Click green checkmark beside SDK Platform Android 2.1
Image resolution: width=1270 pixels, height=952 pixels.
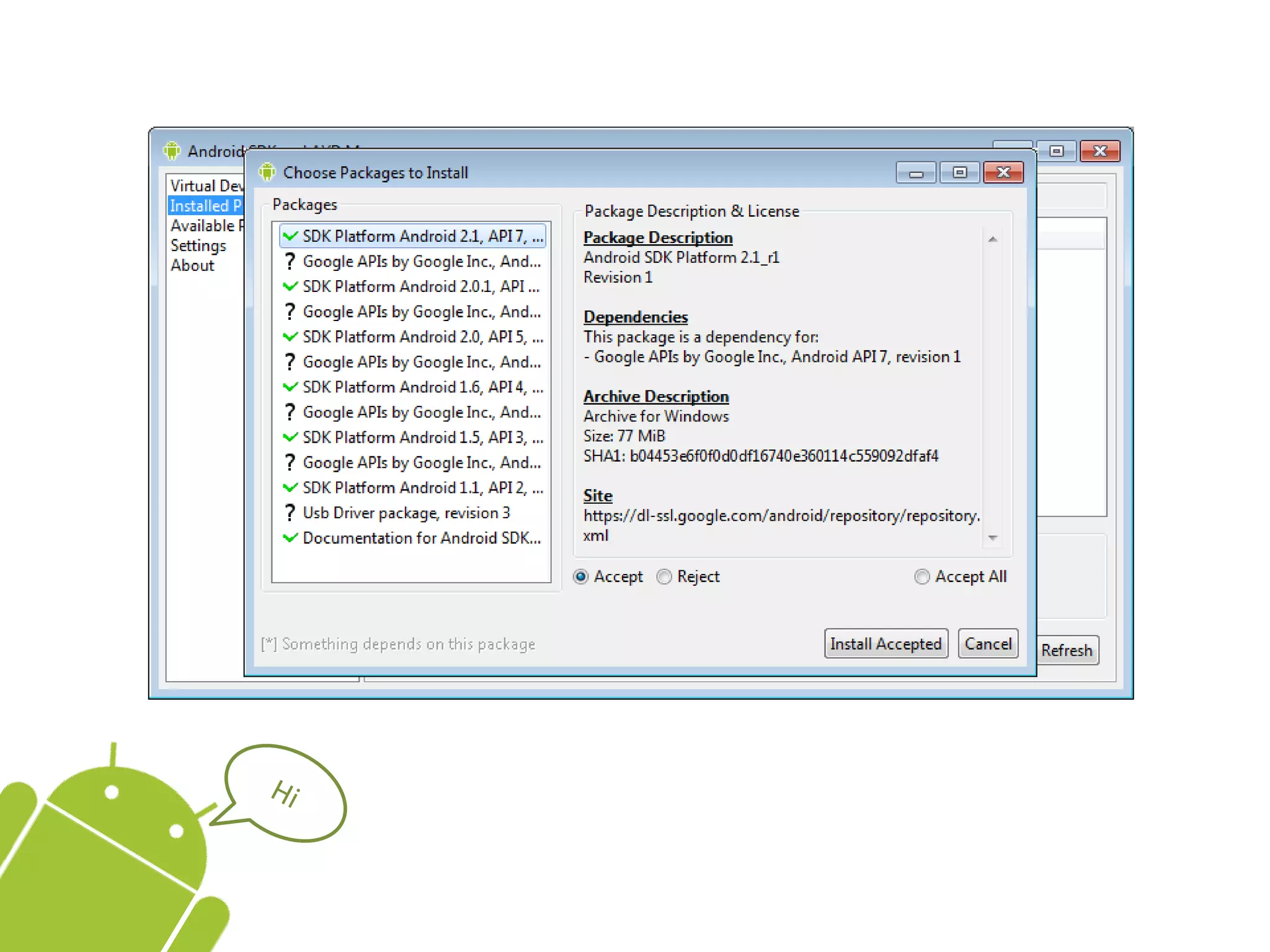tap(290, 236)
